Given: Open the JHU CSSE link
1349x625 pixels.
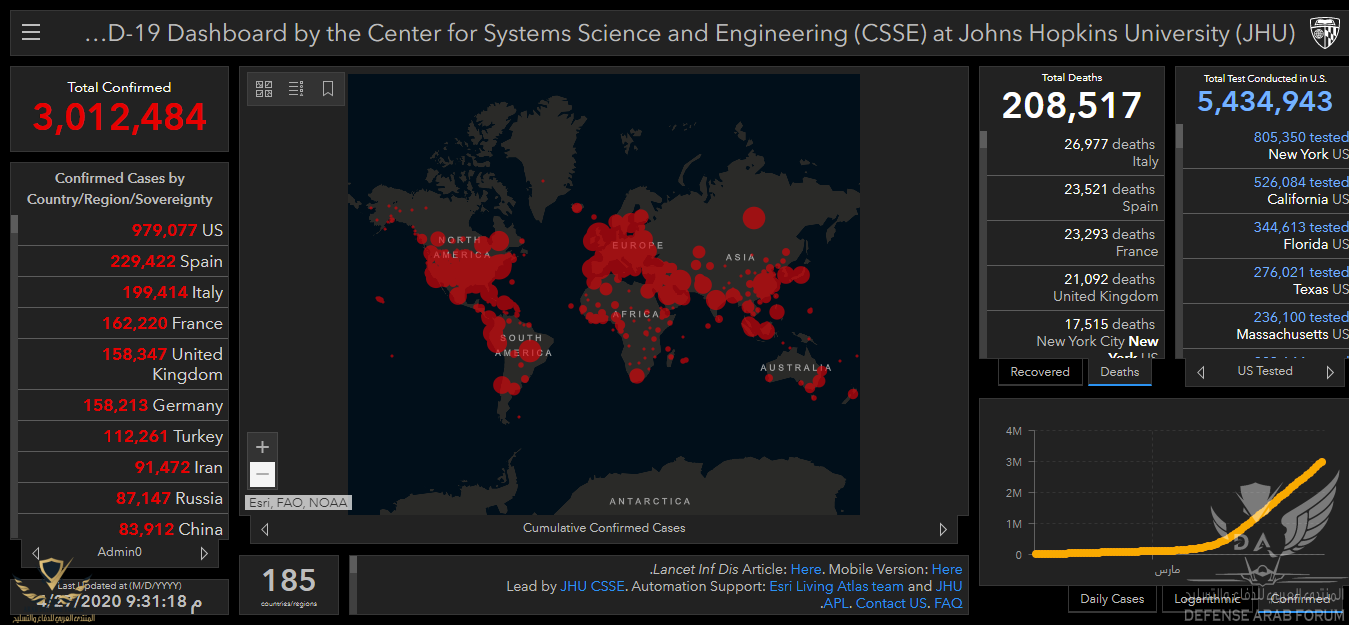Looking at the screenshot, I should (x=592, y=586).
